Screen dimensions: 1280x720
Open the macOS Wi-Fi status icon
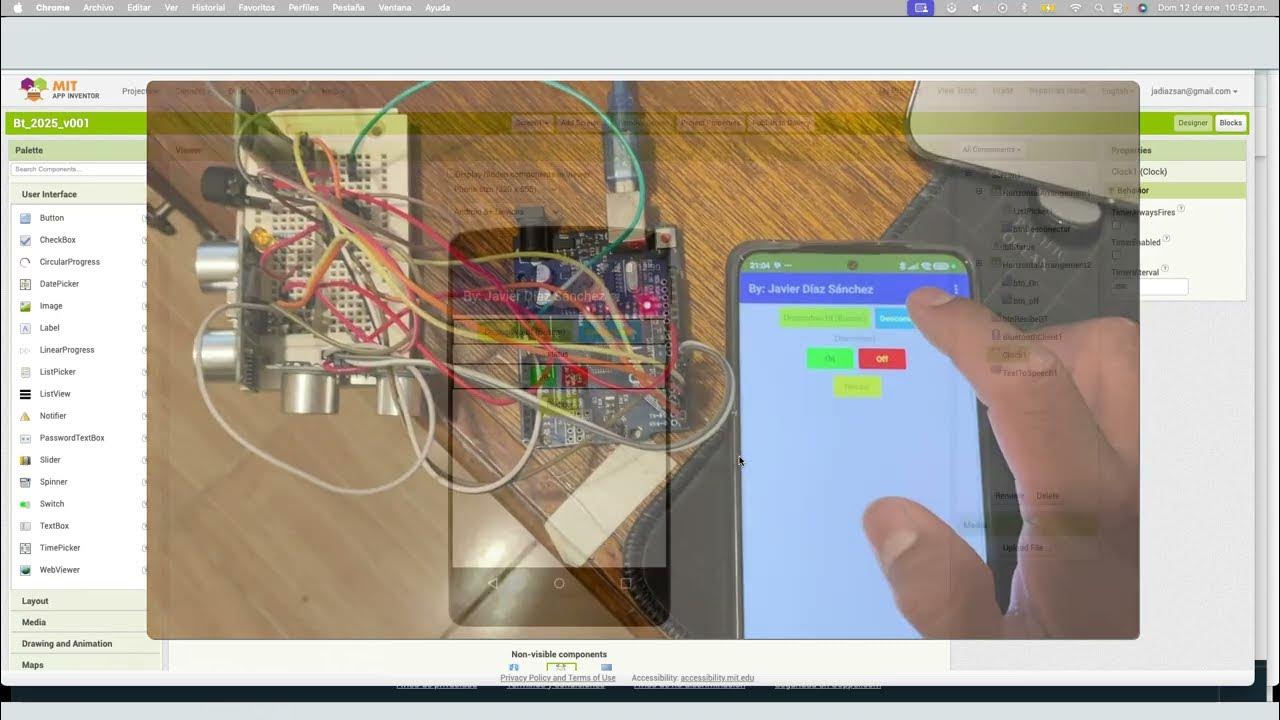1076,7
